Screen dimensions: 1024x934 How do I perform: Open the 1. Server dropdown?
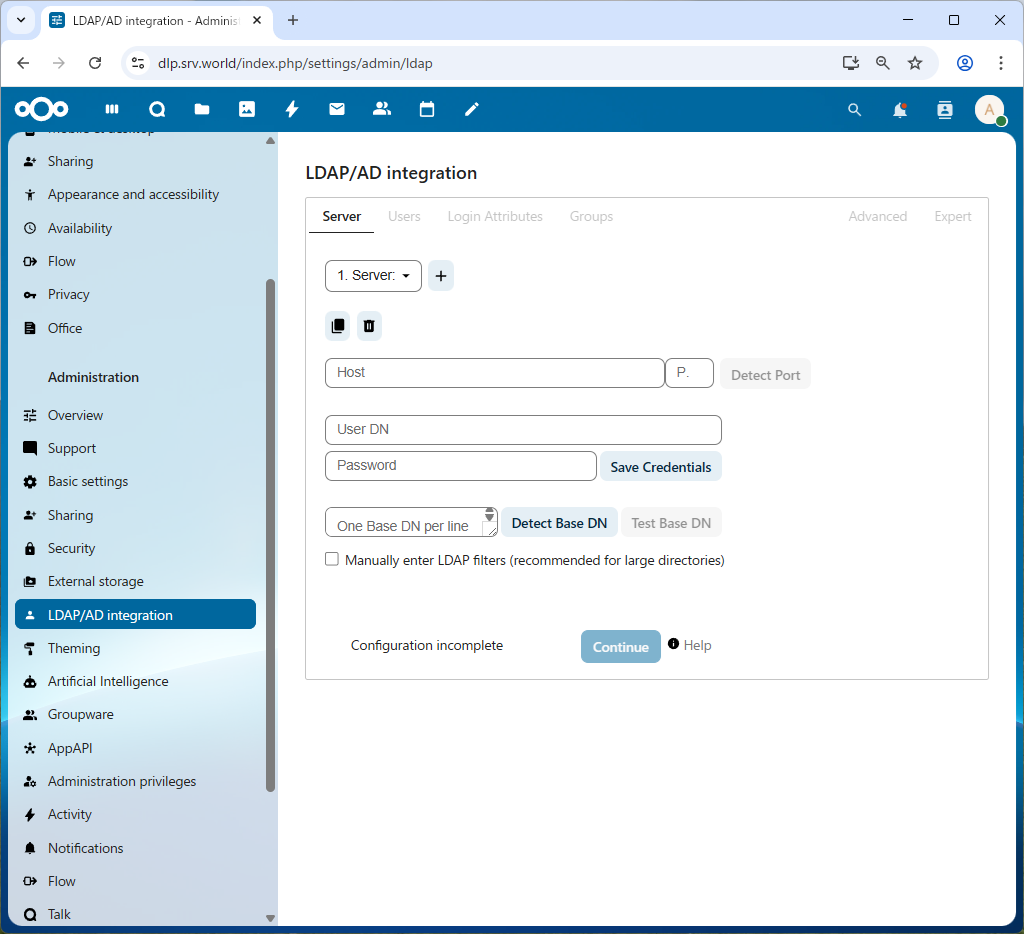(374, 276)
